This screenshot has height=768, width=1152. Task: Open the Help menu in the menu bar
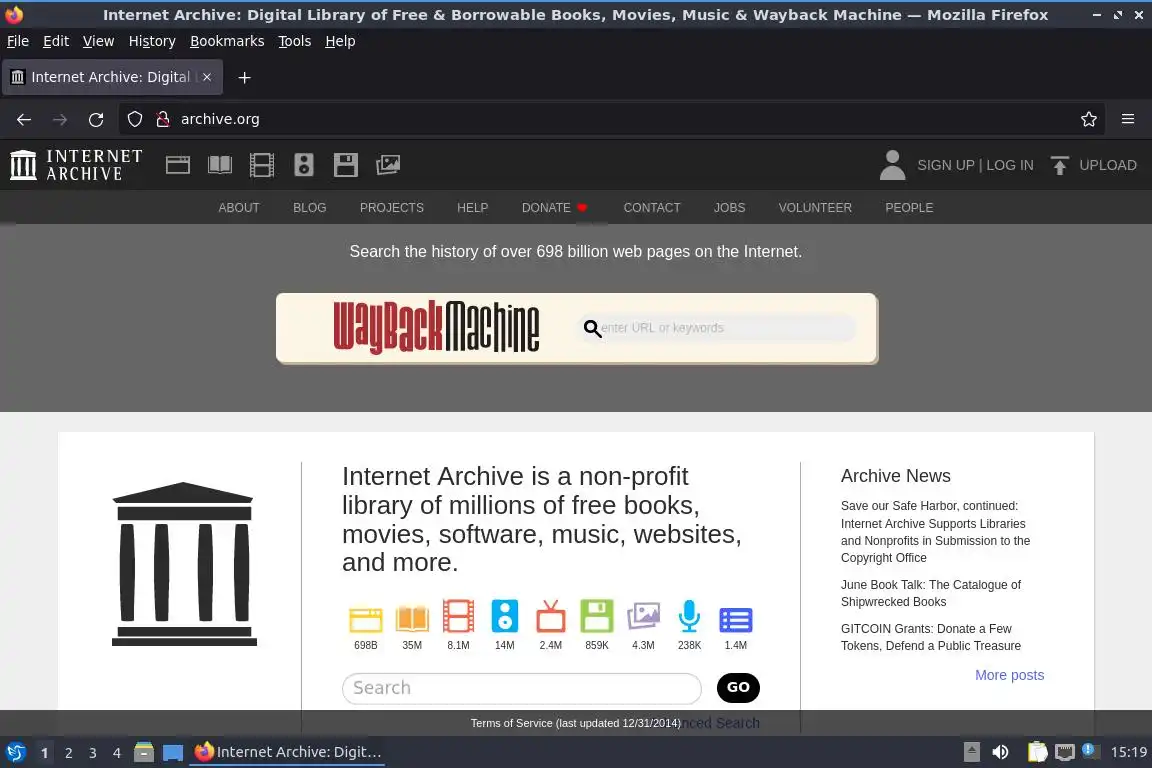[340, 41]
